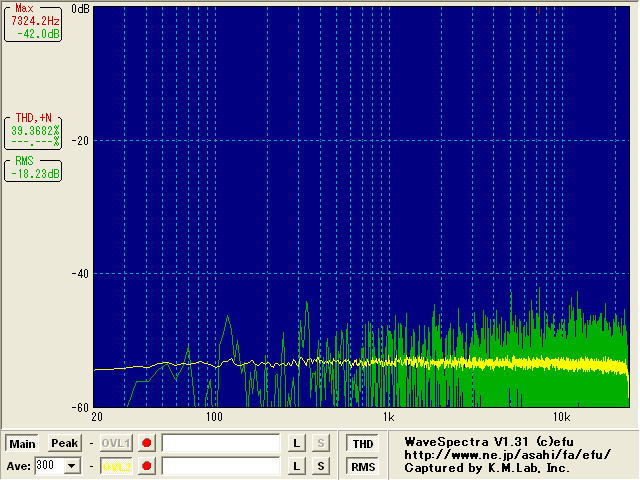Click the S save button in OVL2 row

pos(321,466)
